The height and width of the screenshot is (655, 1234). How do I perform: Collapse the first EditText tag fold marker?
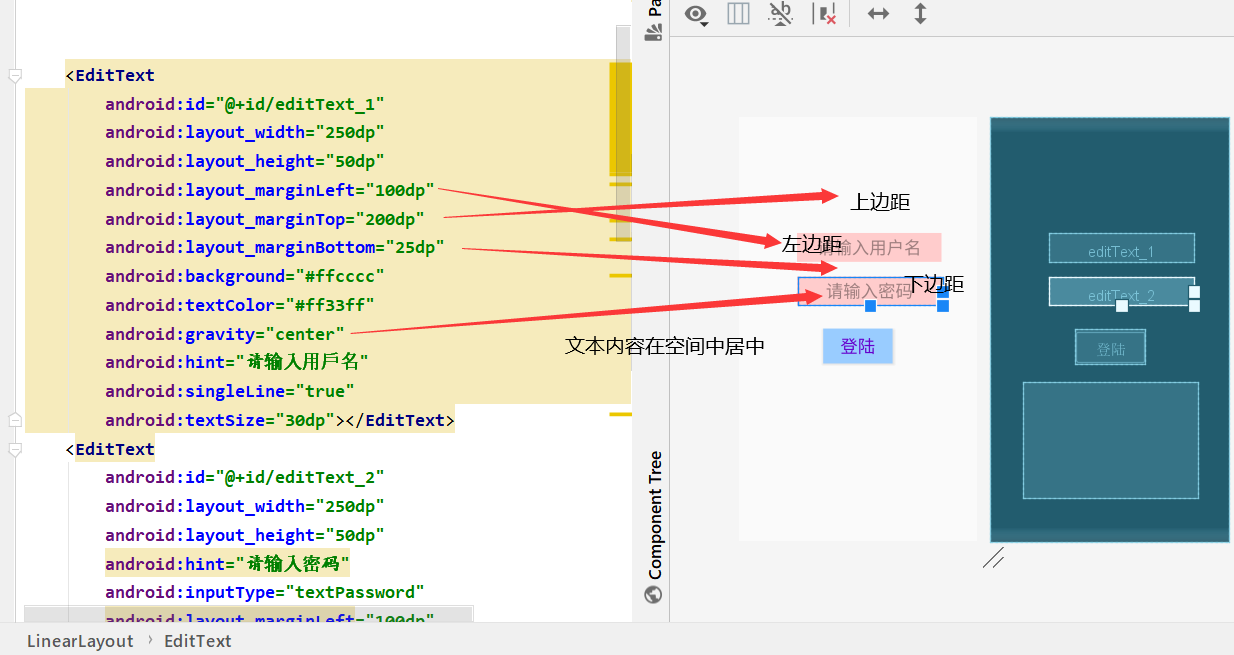pyautogui.click(x=14, y=75)
